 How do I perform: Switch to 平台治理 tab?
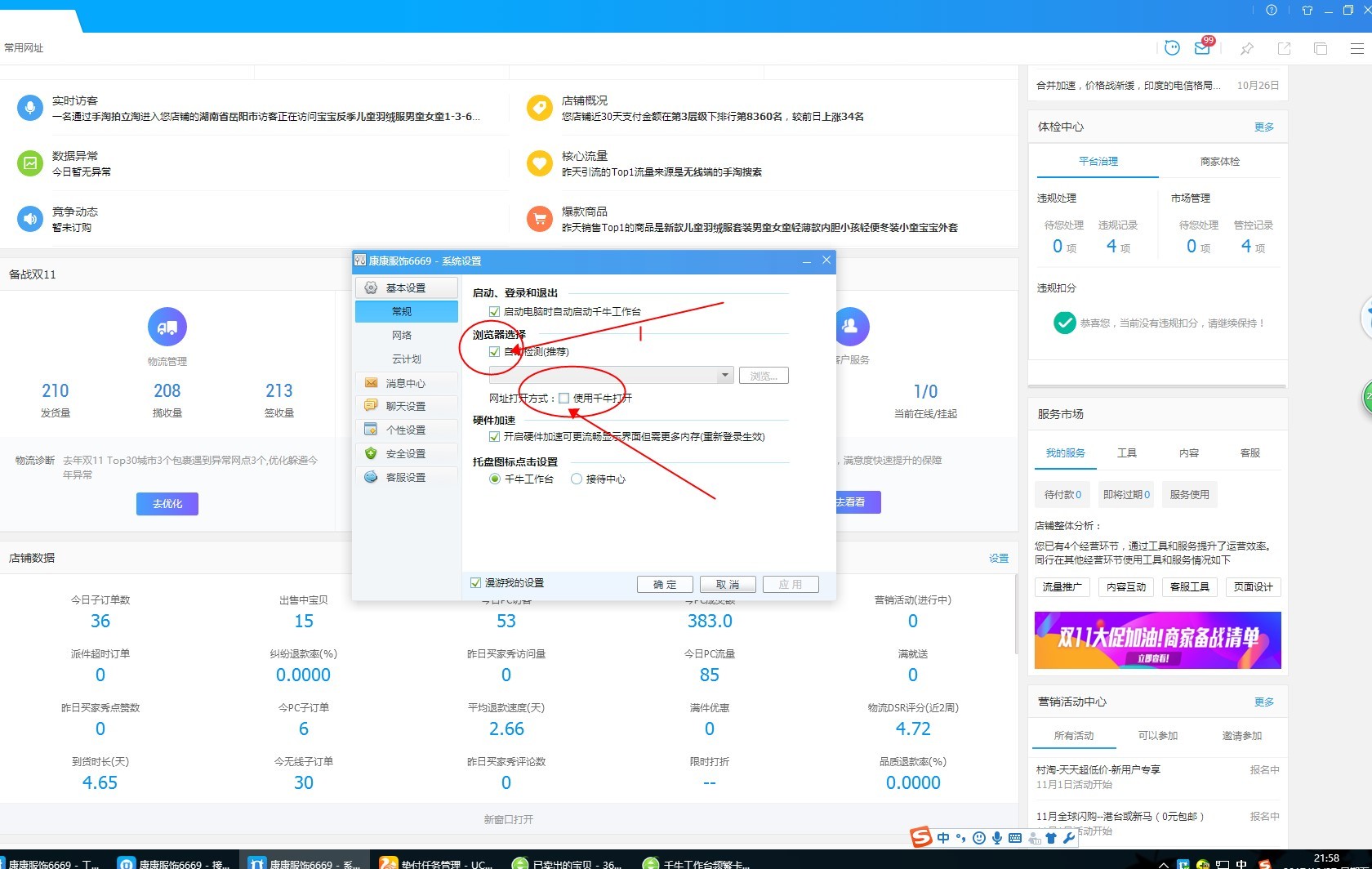[1098, 162]
